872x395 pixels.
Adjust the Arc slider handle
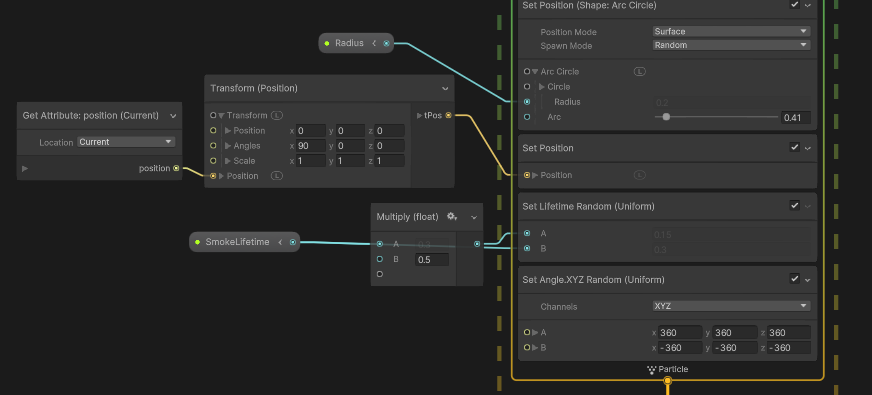[x=666, y=117]
